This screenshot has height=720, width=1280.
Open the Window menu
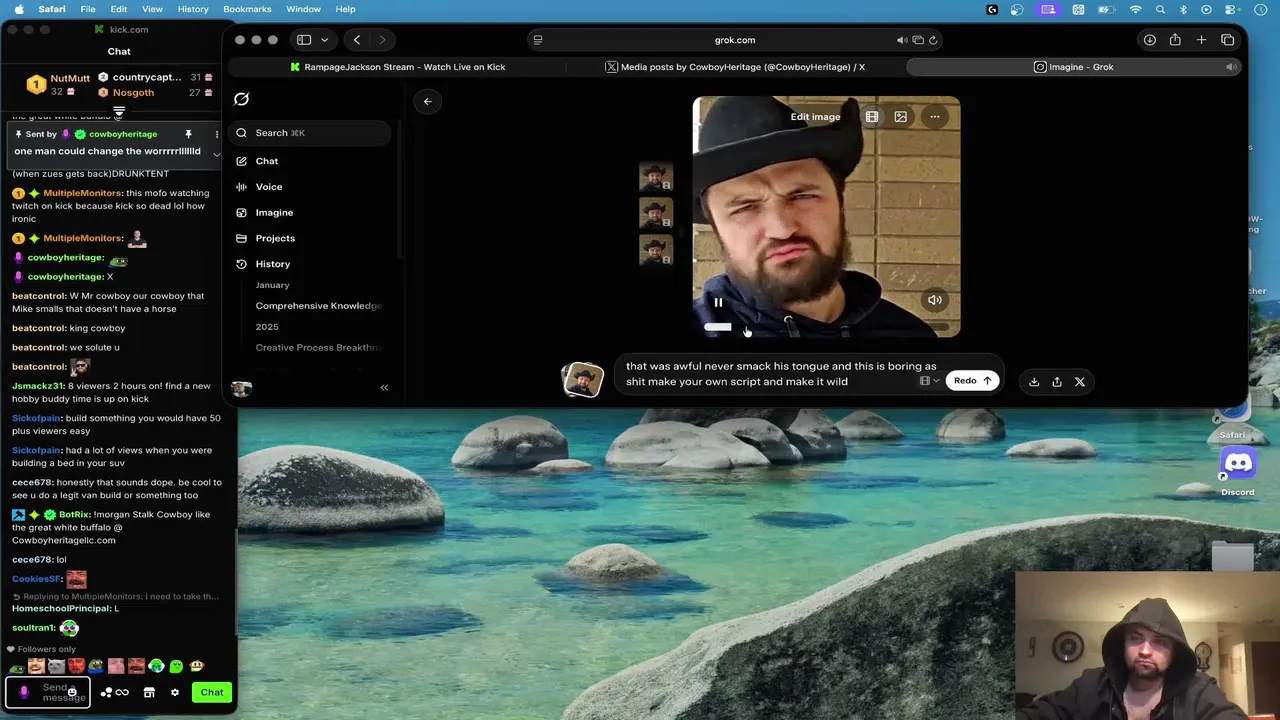coord(303,9)
